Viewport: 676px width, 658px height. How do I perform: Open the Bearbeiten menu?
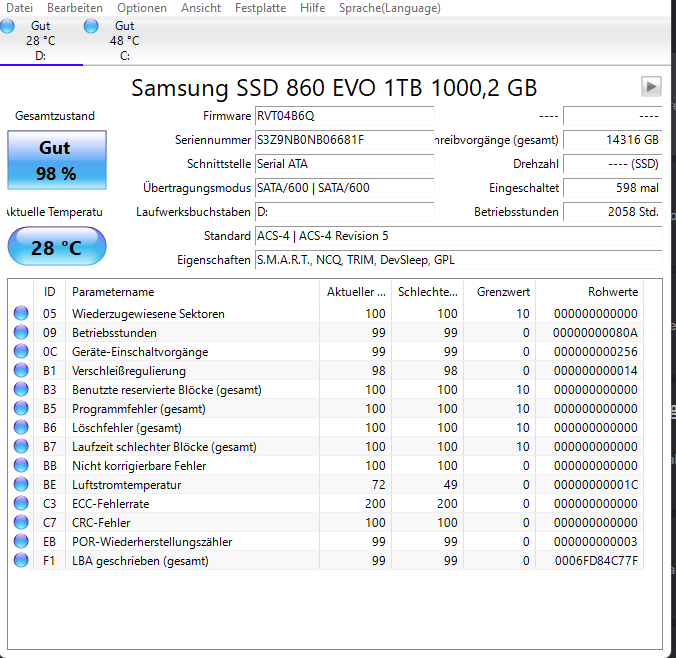[75, 8]
